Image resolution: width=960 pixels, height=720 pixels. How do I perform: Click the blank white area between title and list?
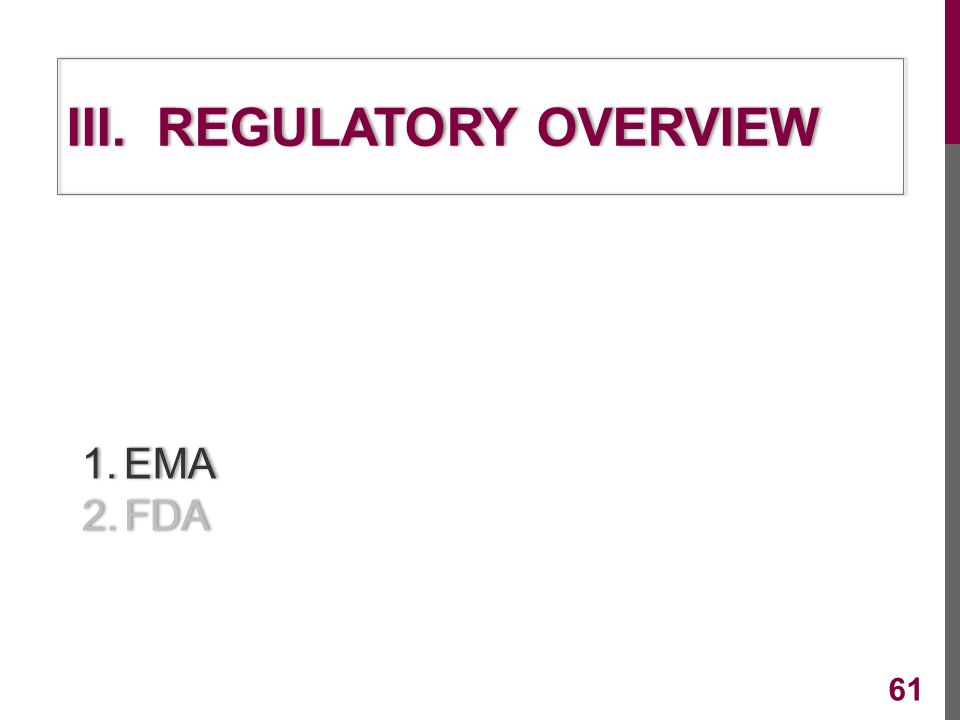478,318
